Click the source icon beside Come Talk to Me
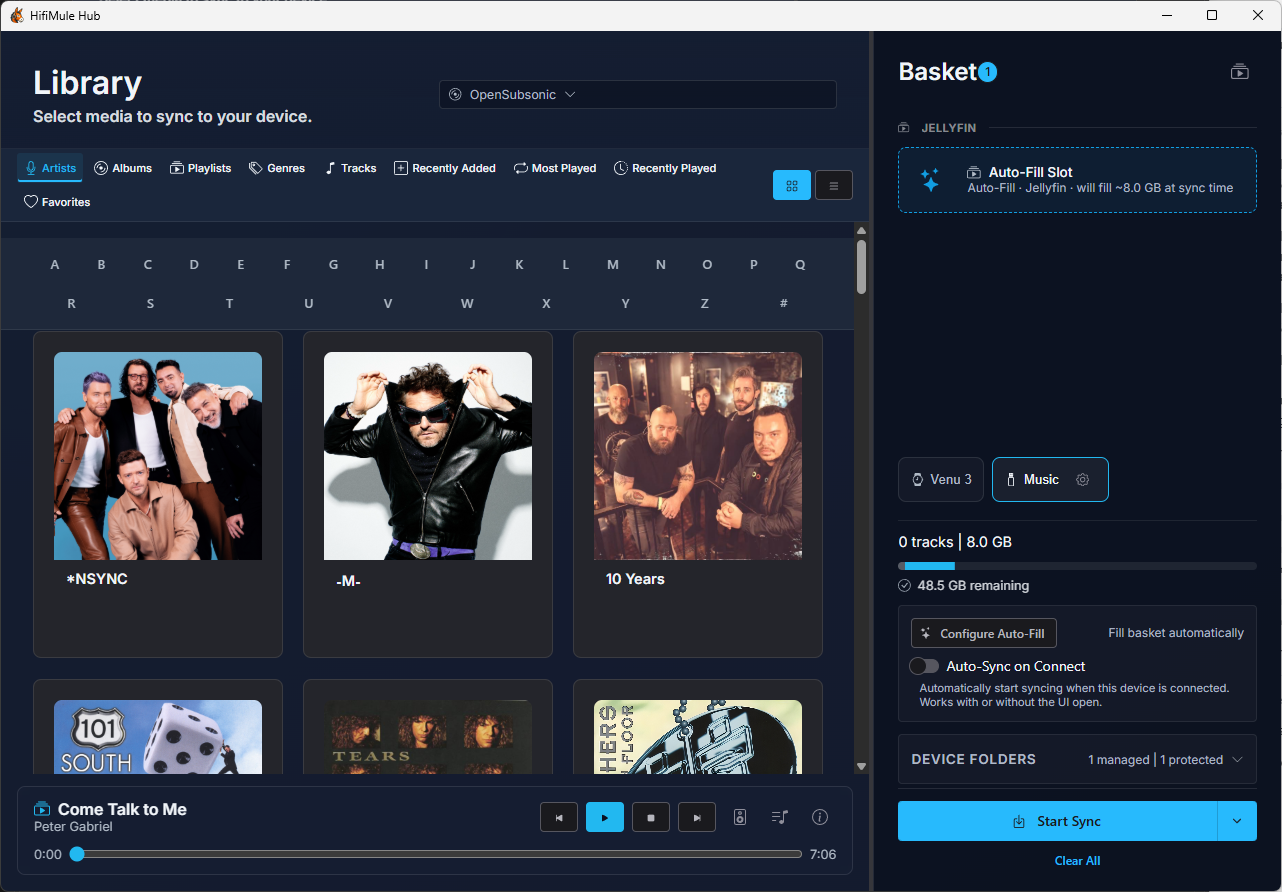The height and width of the screenshot is (892, 1282). tap(42, 809)
